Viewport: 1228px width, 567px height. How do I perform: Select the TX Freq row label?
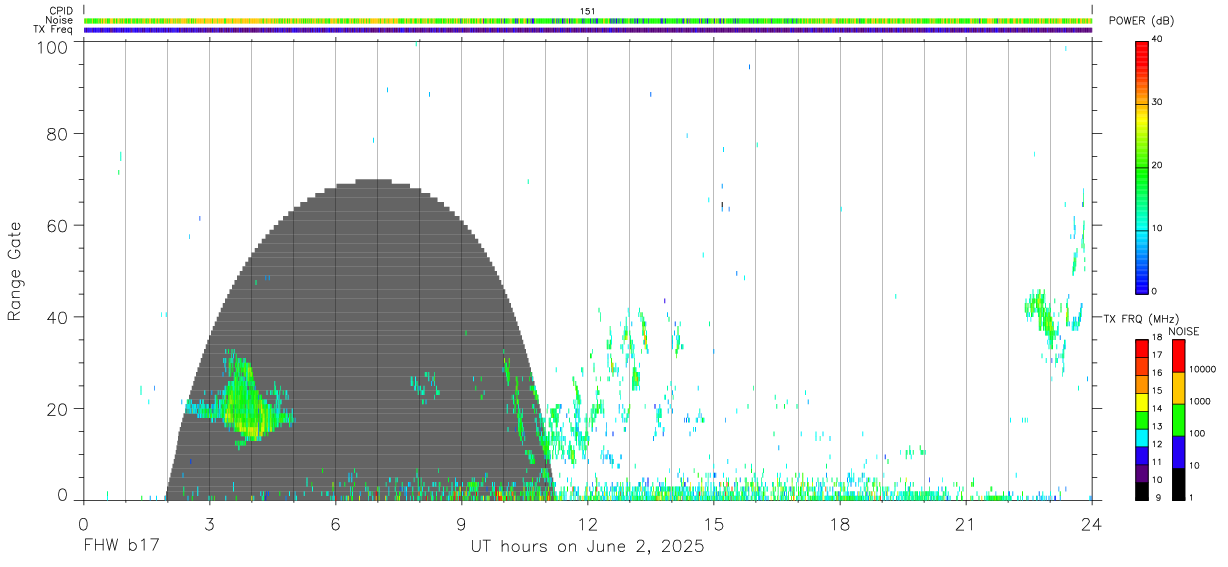pyautogui.click(x=53, y=30)
